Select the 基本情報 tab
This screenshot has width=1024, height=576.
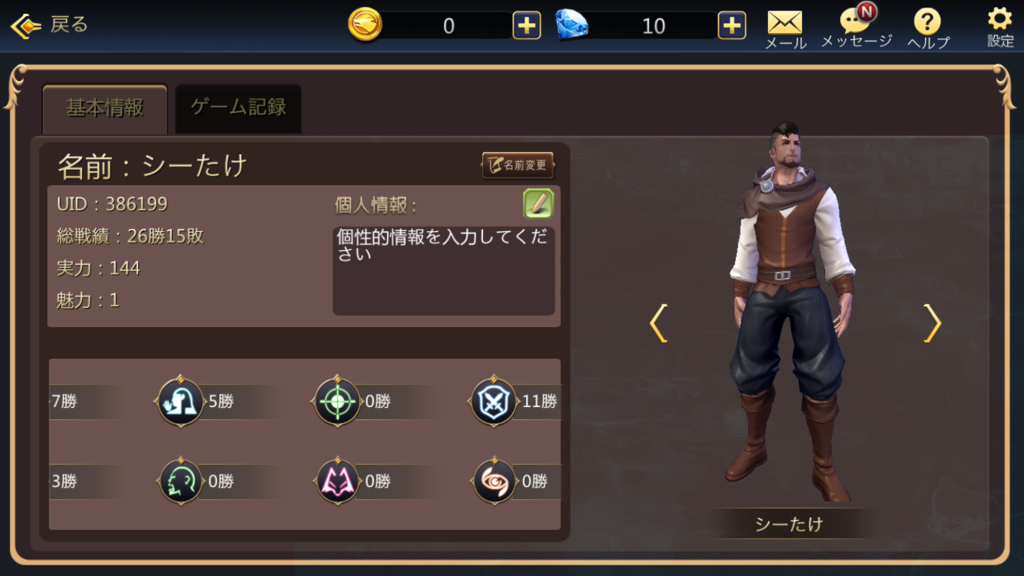click(104, 108)
